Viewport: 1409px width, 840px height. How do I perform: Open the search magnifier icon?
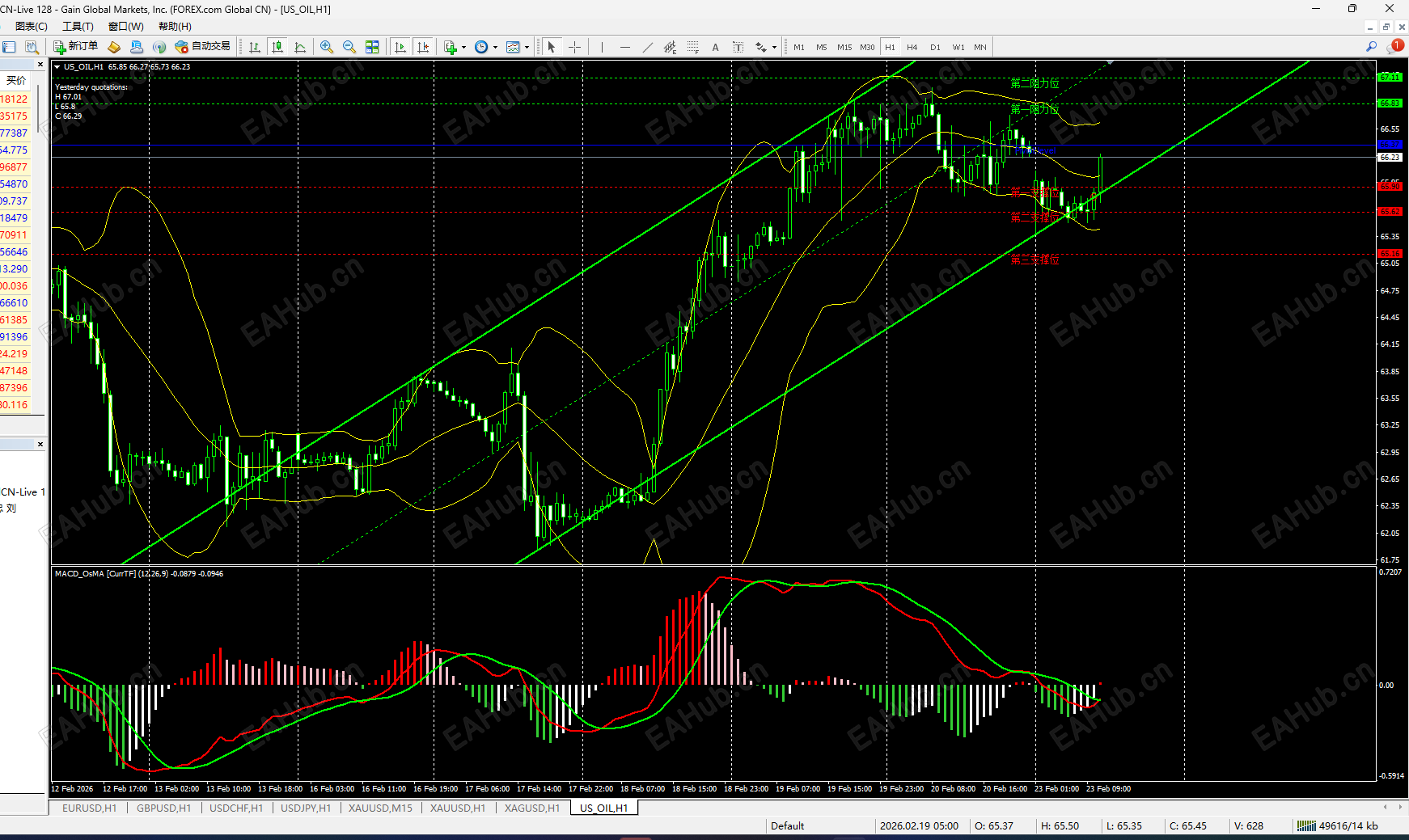[1372, 47]
